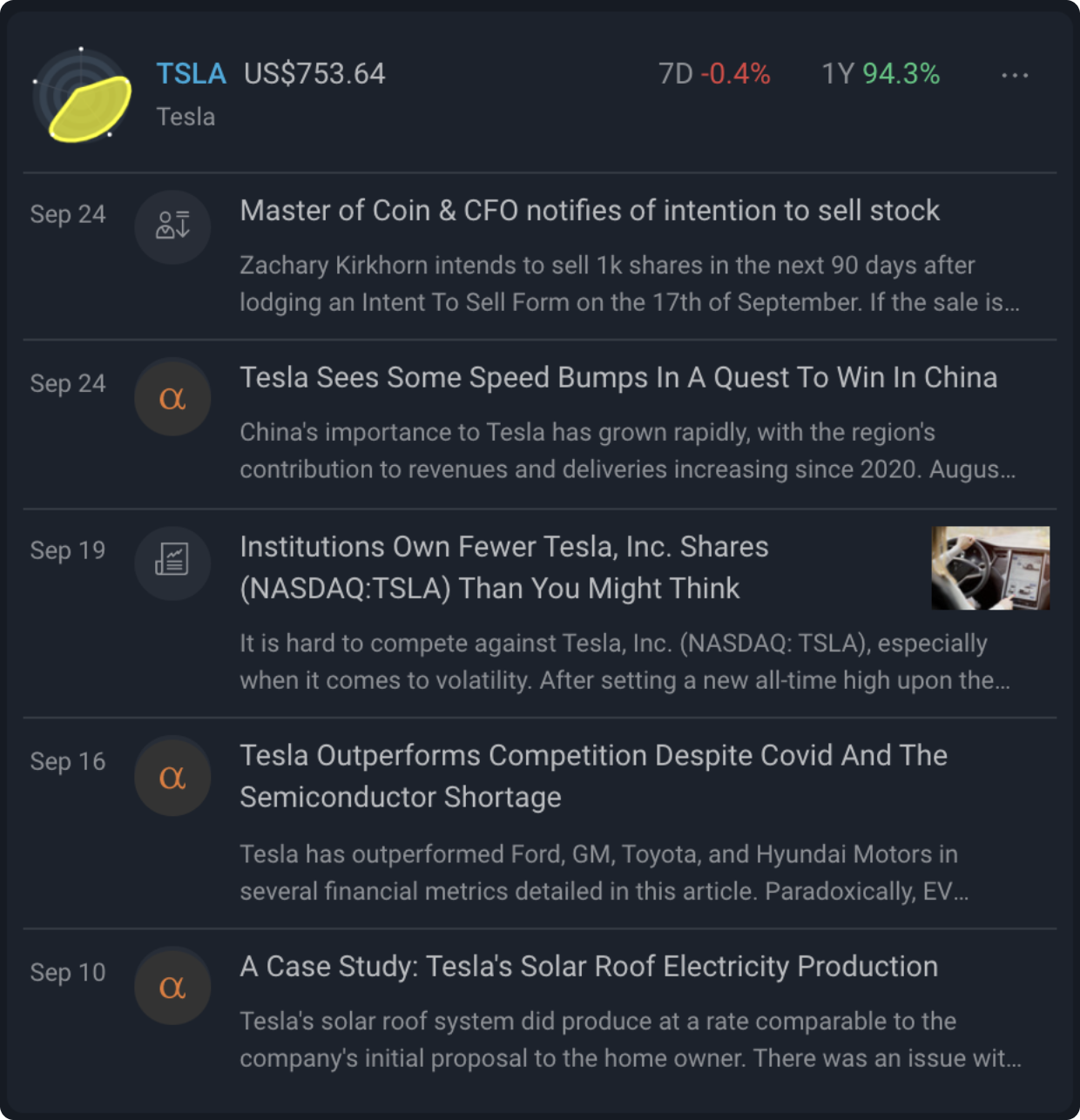This screenshot has width=1080, height=1120.
Task: Open the Tesla snowflake radar chart icon
Action: (82, 95)
